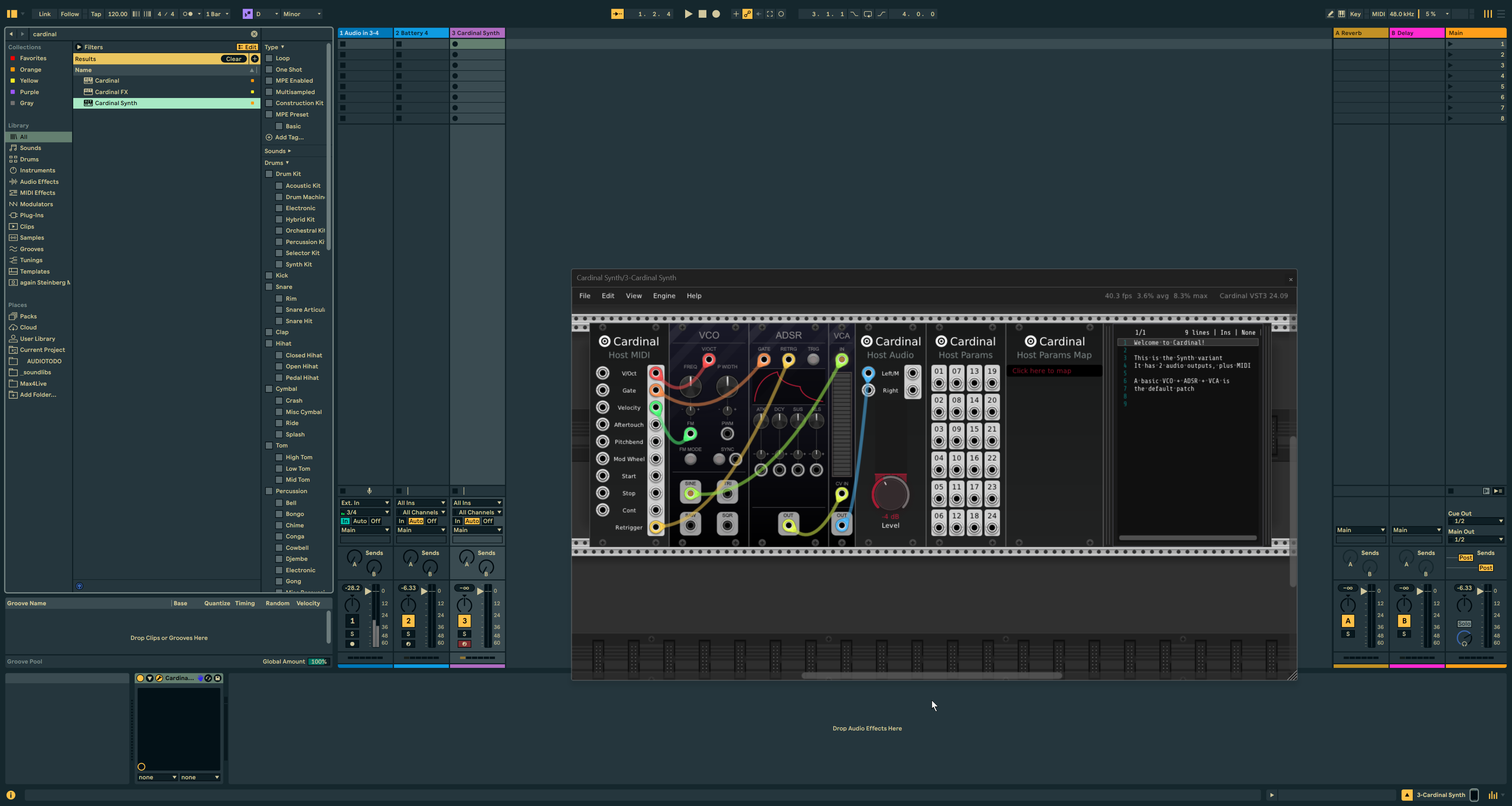
Task: Toggle the Draw Mode pencil icon
Action: (1330, 13)
